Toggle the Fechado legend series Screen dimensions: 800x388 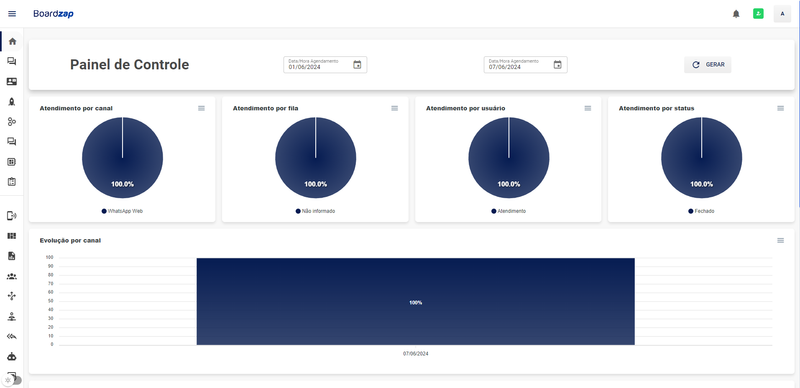click(x=702, y=211)
